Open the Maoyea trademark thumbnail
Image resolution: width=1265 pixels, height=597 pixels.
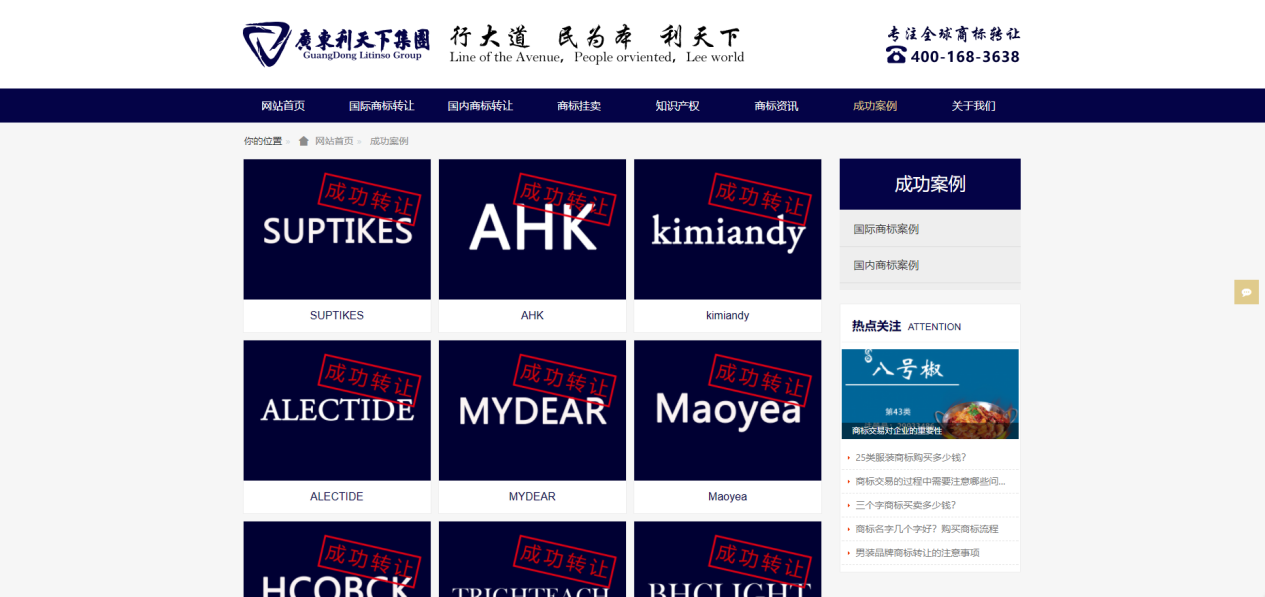pyautogui.click(x=728, y=410)
